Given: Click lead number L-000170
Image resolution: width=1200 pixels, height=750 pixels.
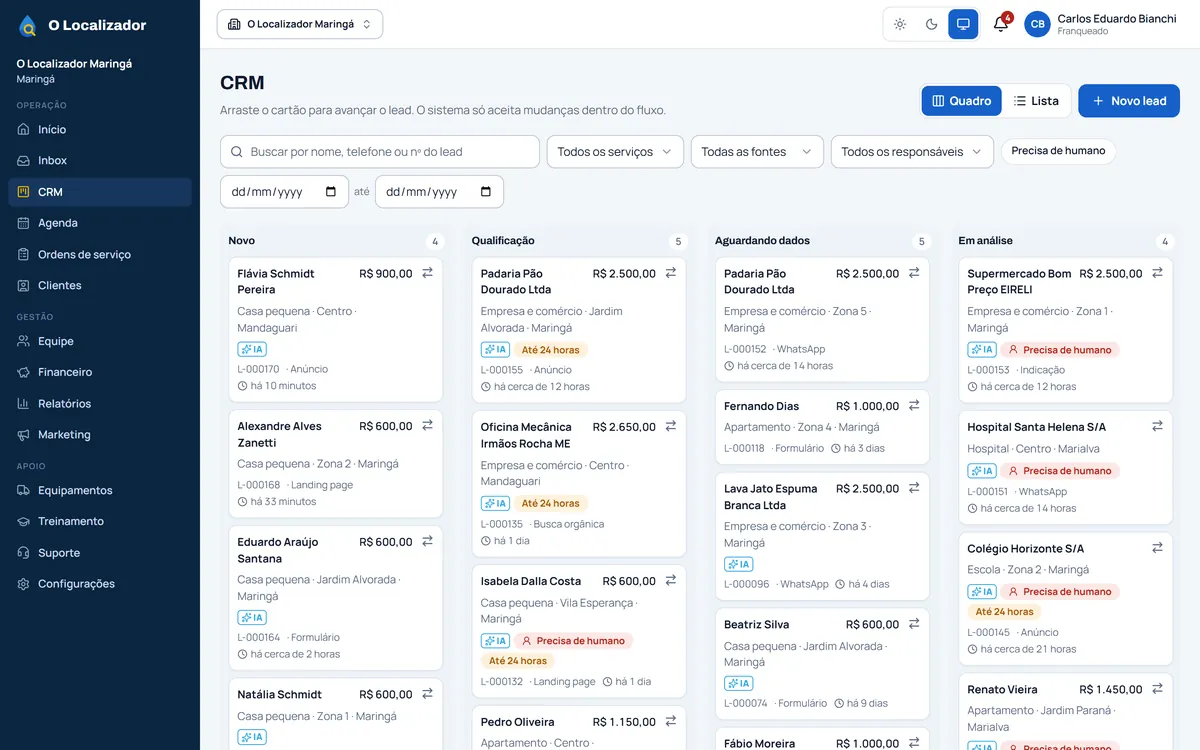Looking at the screenshot, I should (258, 369).
